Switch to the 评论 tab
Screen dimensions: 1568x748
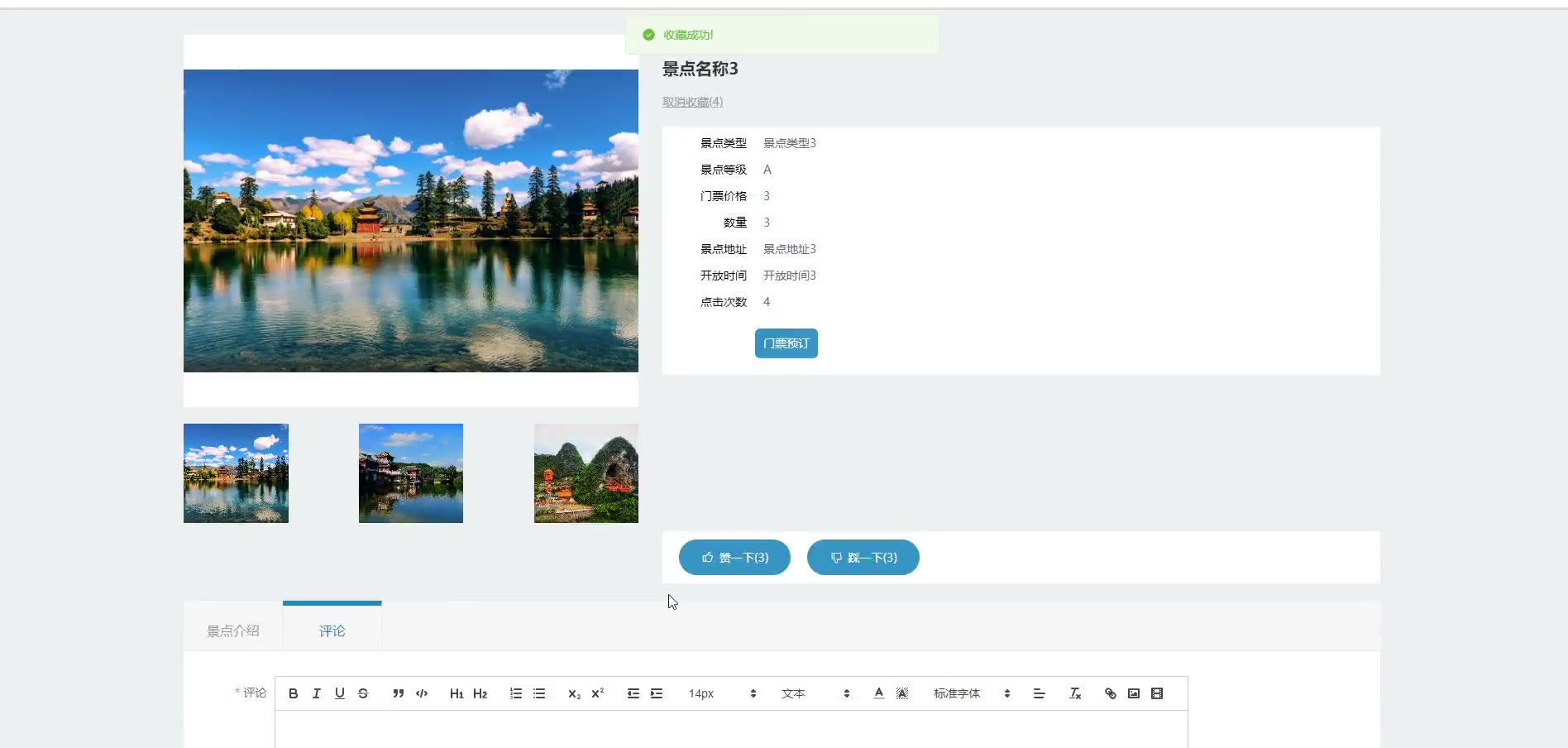click(332, 631)
